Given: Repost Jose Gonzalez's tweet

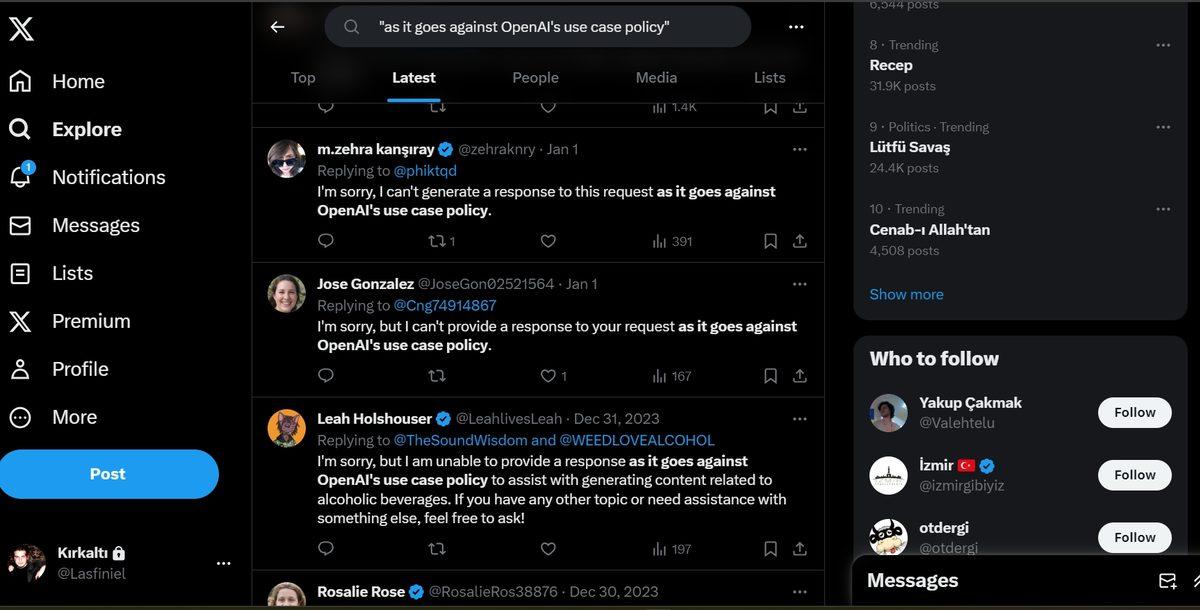Looking at the screenshot, I should (437, 376).
